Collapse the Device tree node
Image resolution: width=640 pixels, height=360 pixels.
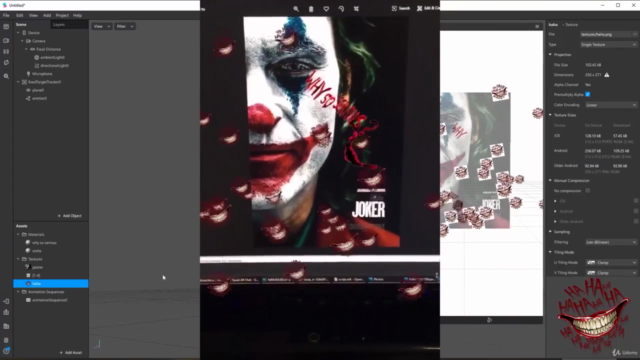pos(18,33)
